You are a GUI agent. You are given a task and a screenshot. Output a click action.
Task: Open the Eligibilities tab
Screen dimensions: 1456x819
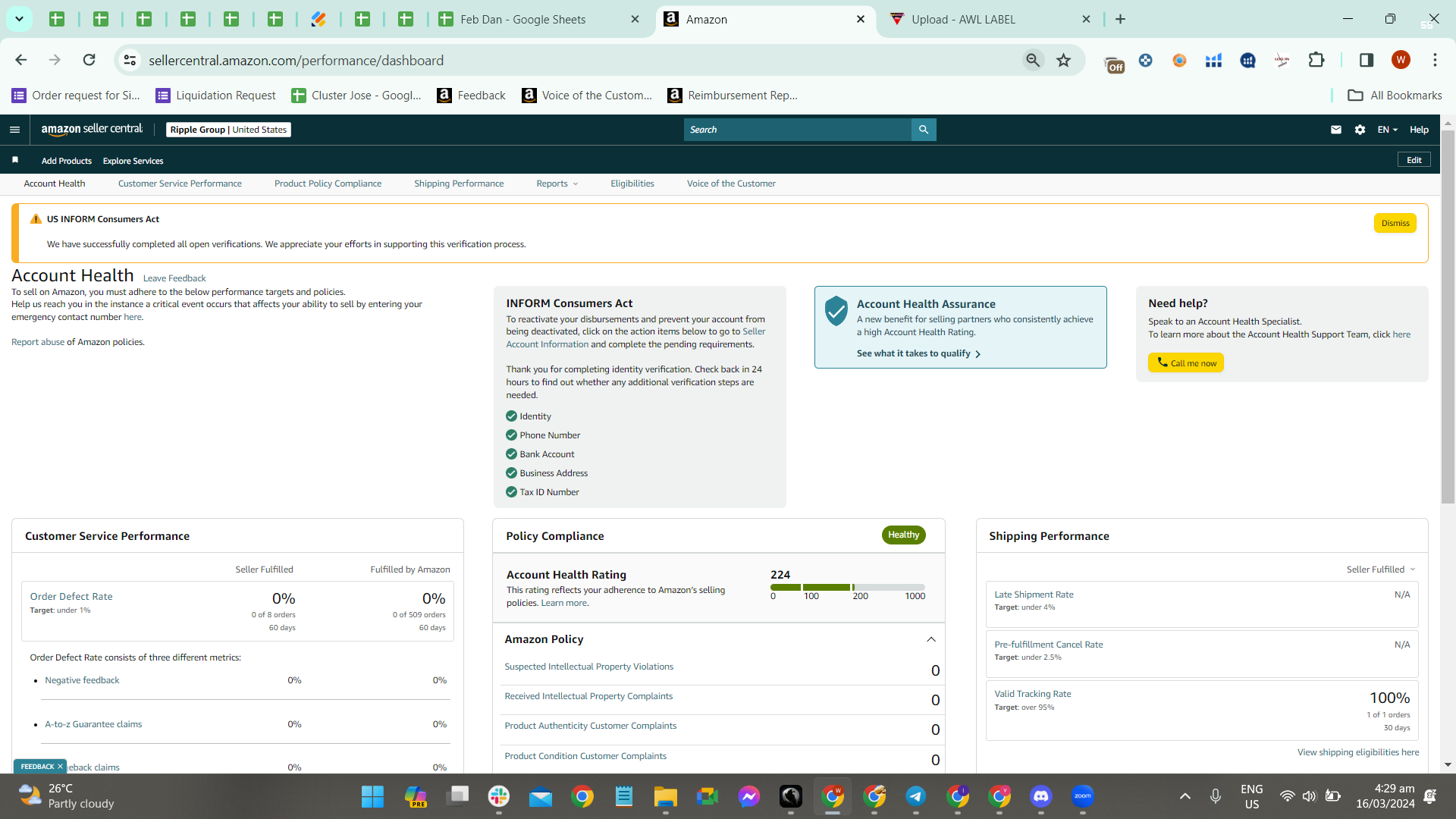pyautogui.click(x=632, y=184)
